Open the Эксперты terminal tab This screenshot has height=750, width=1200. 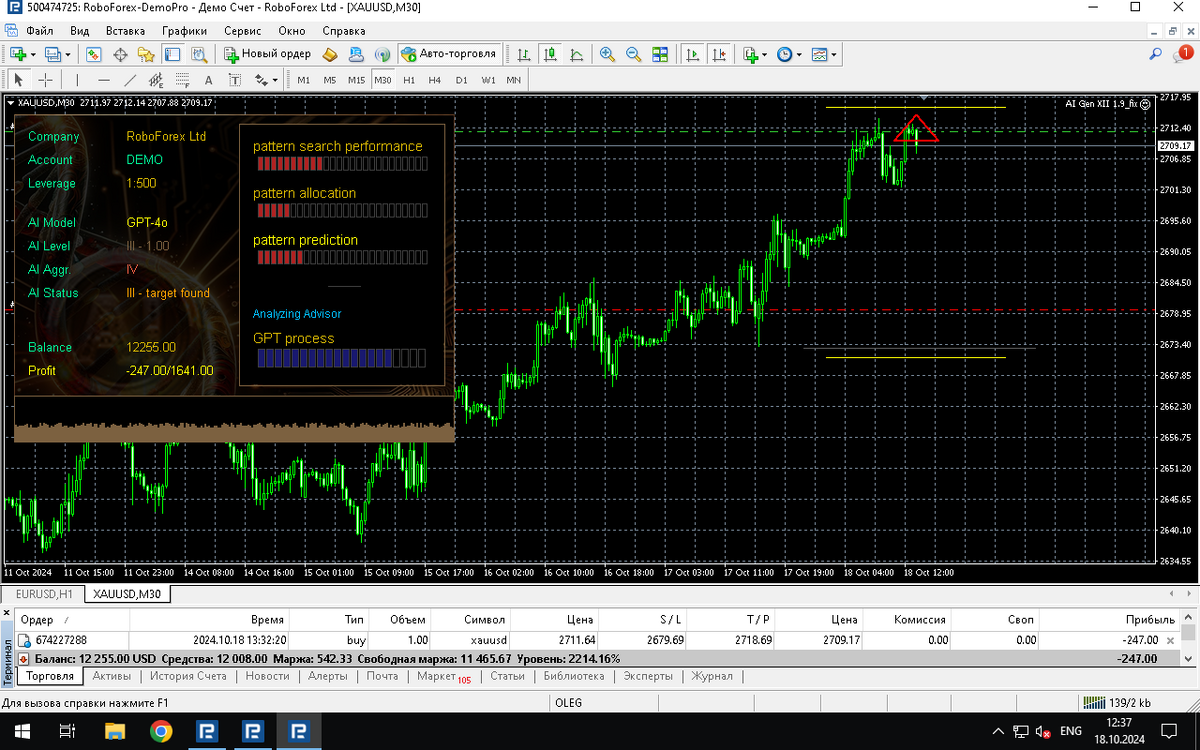647,676
